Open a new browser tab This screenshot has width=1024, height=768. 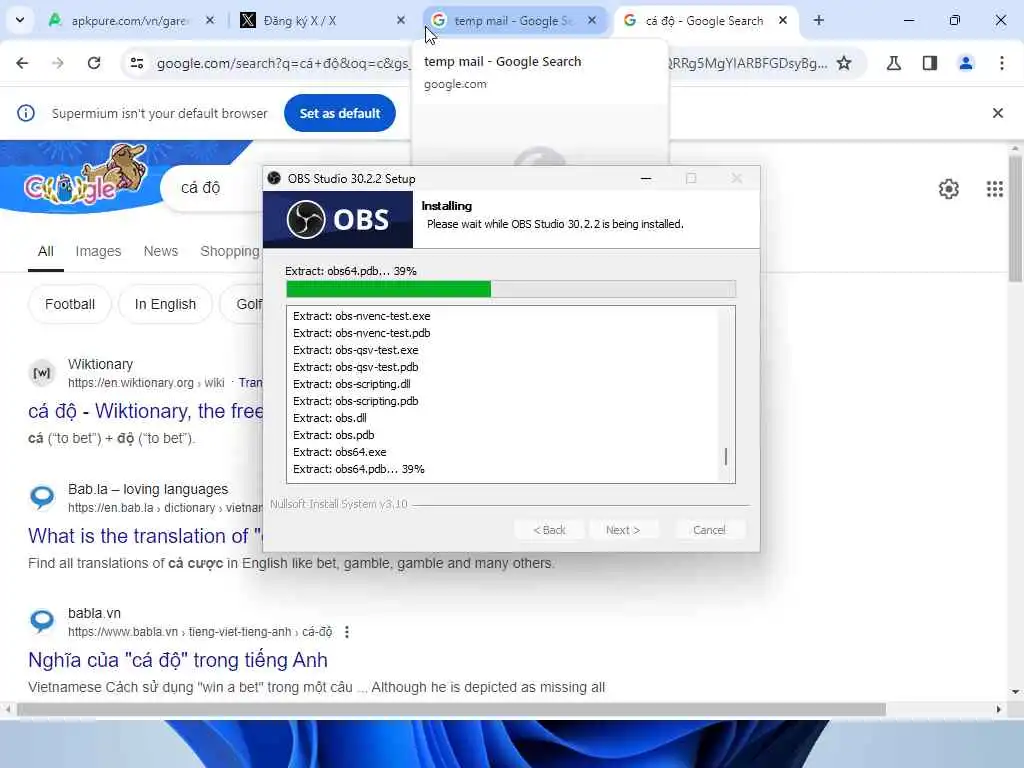(818, 20)
